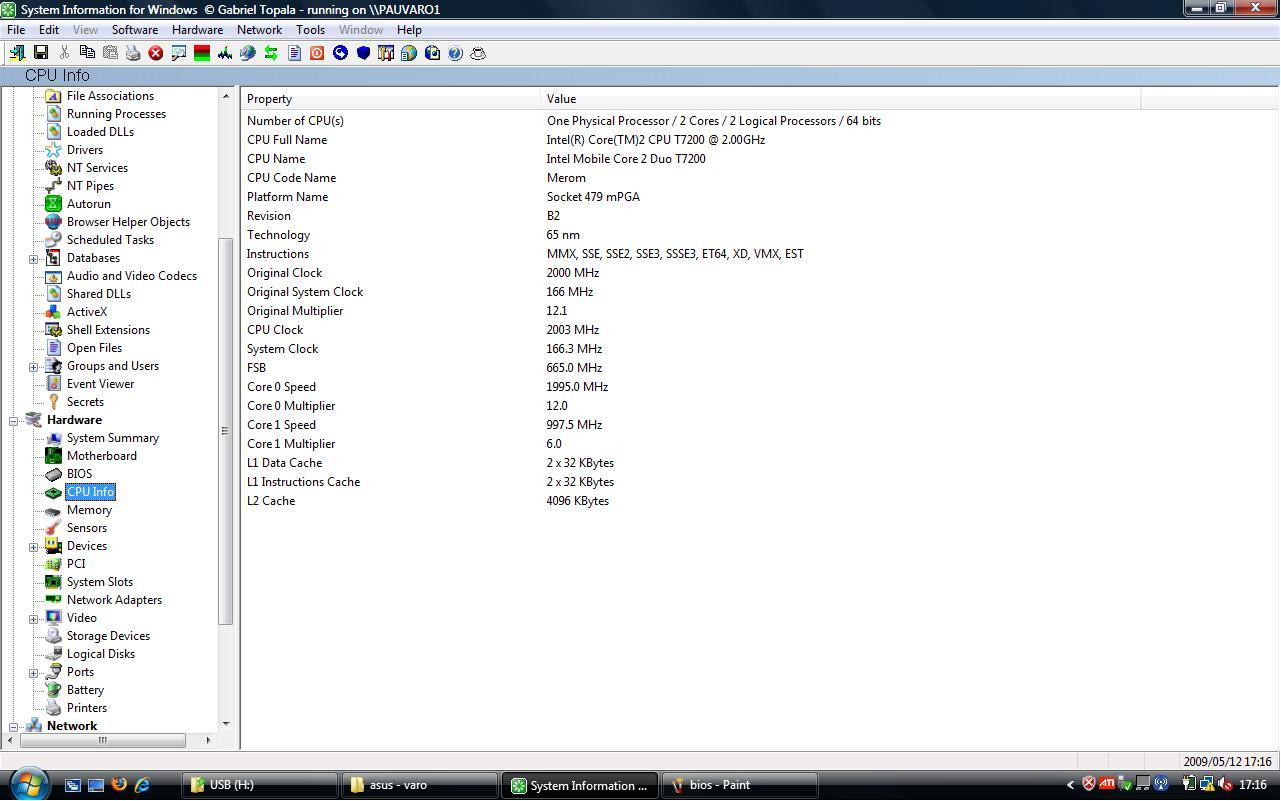The width and height of the screenshot is (1281, 801).
Task: Click the dark blue shield toolbar icon
Action: pos(363,53)
